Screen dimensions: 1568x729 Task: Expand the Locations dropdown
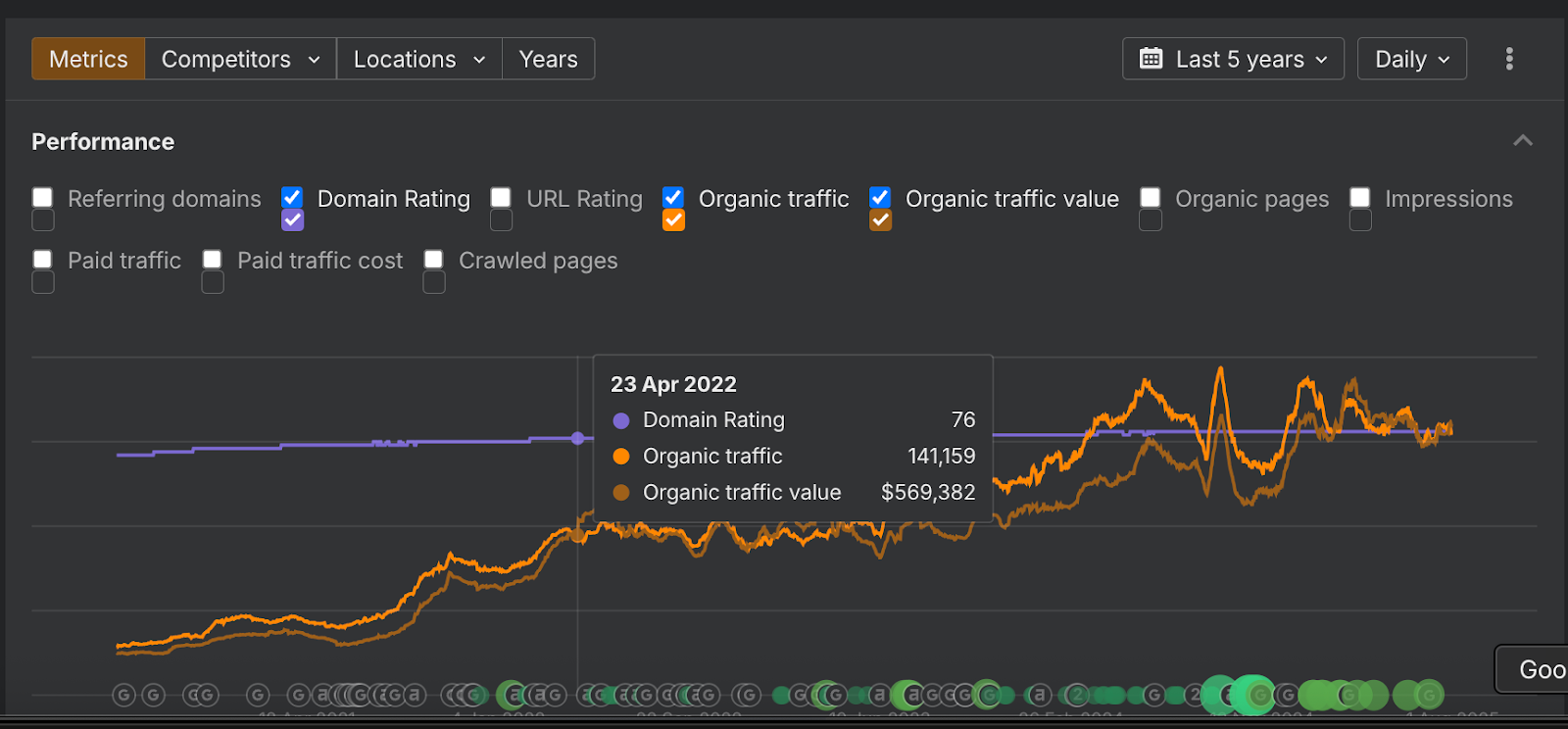click(419, 59)
